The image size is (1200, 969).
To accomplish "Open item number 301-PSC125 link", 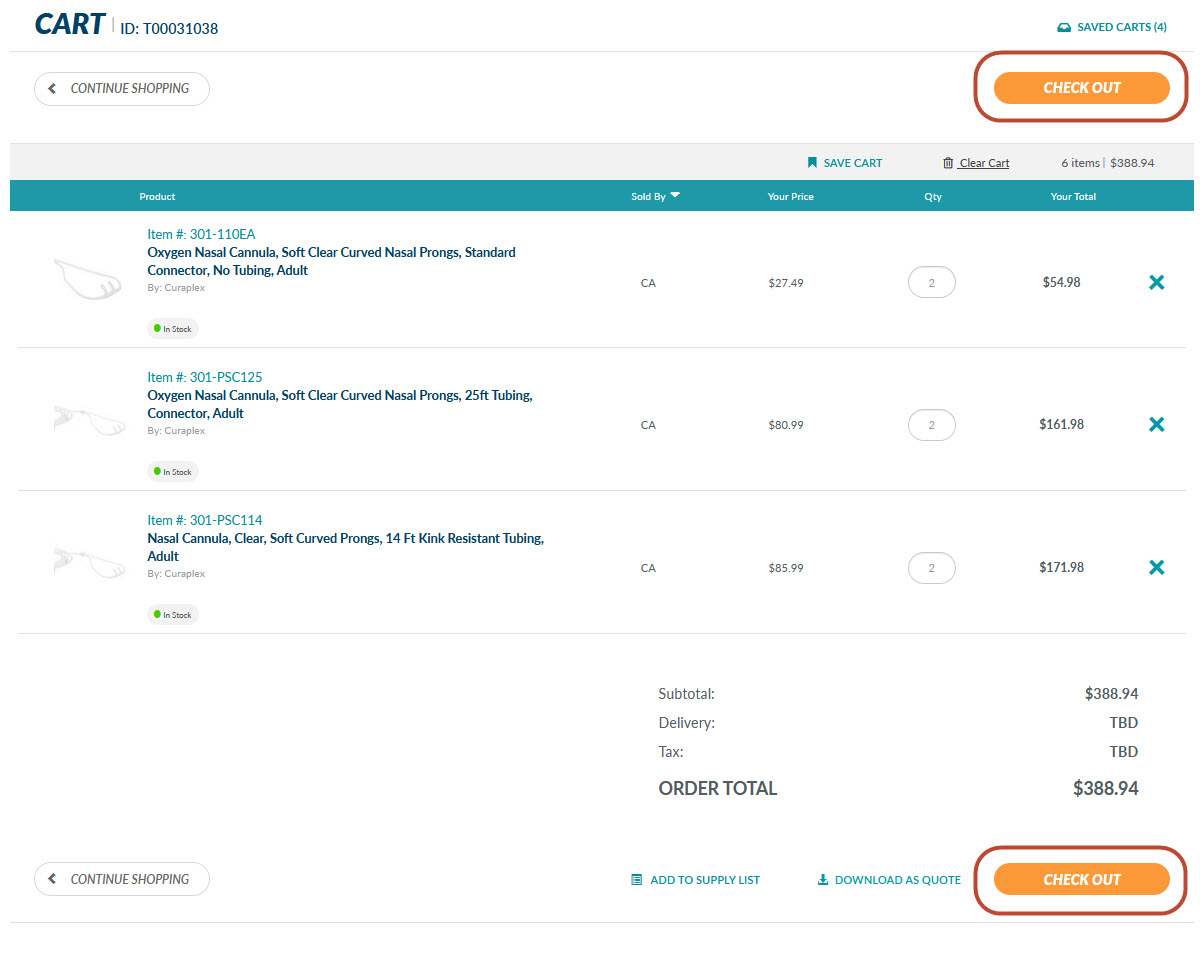I will click(204, 377).
